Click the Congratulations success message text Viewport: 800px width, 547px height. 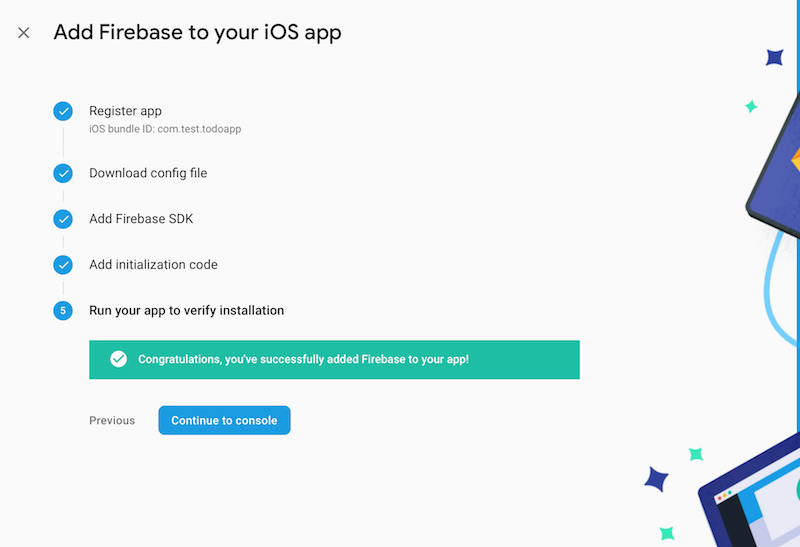[304, 359]
